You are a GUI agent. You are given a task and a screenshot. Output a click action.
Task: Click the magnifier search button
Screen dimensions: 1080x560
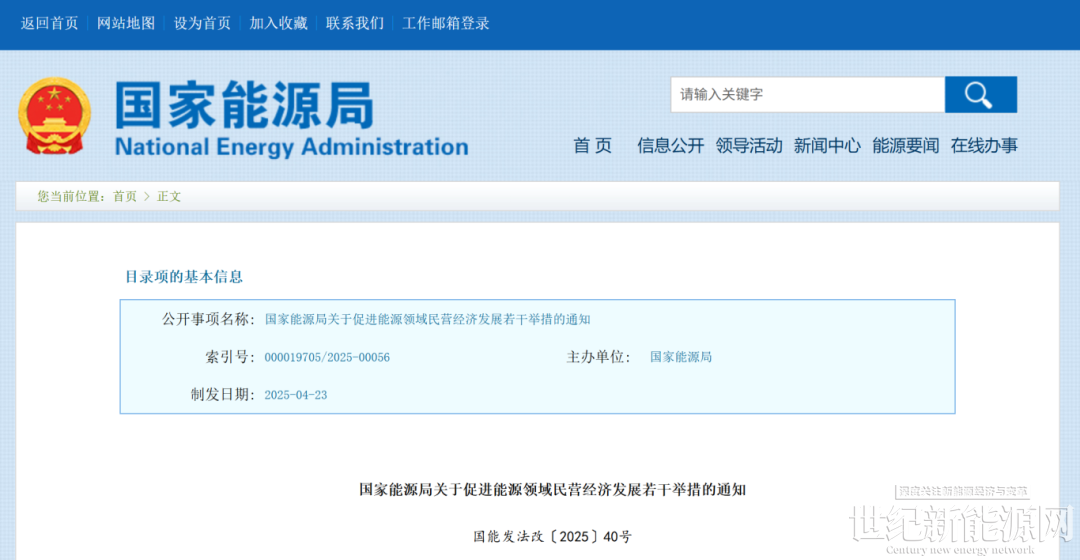pos(980,94)
